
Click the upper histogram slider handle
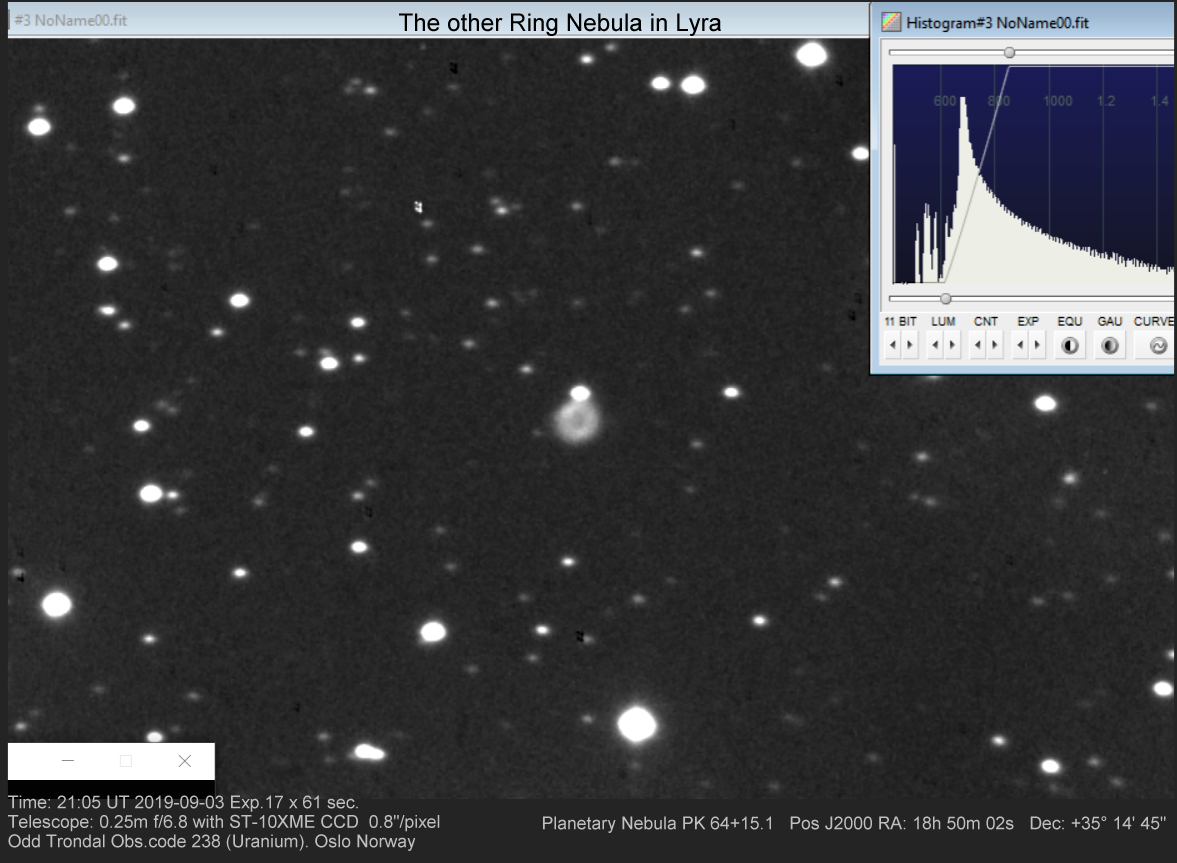1009,52
